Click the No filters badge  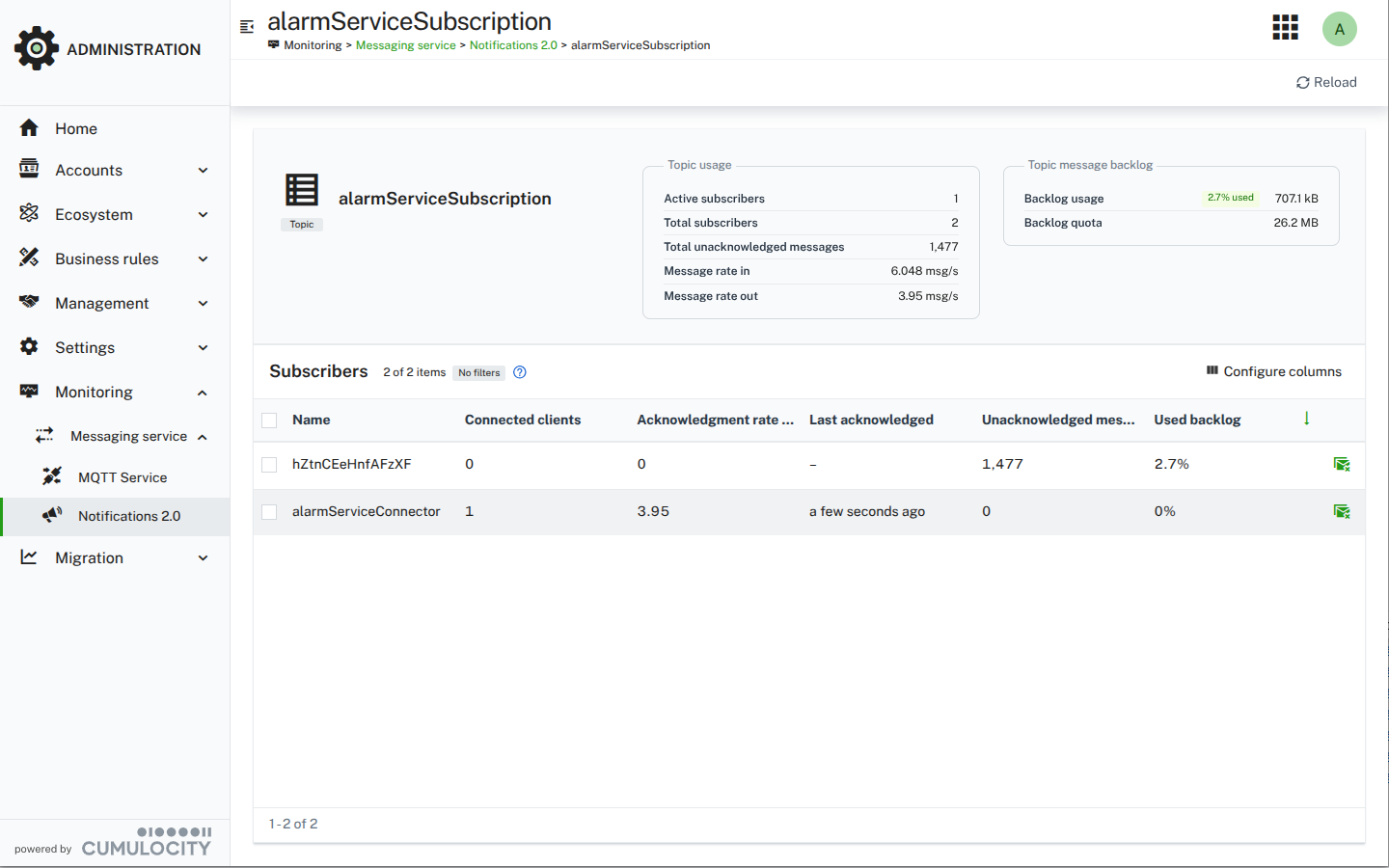[478, 372]
